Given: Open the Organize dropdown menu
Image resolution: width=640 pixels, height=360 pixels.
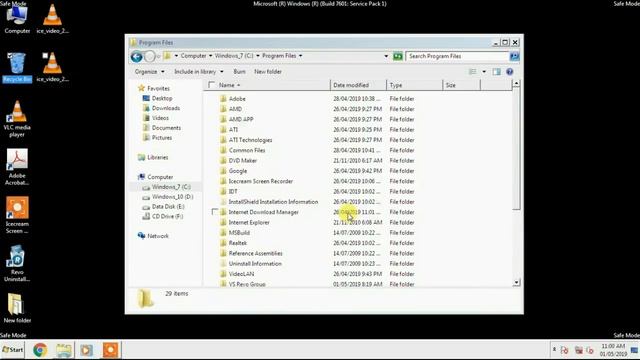Looking at the screenshot, I should click(x=149, y=72).
